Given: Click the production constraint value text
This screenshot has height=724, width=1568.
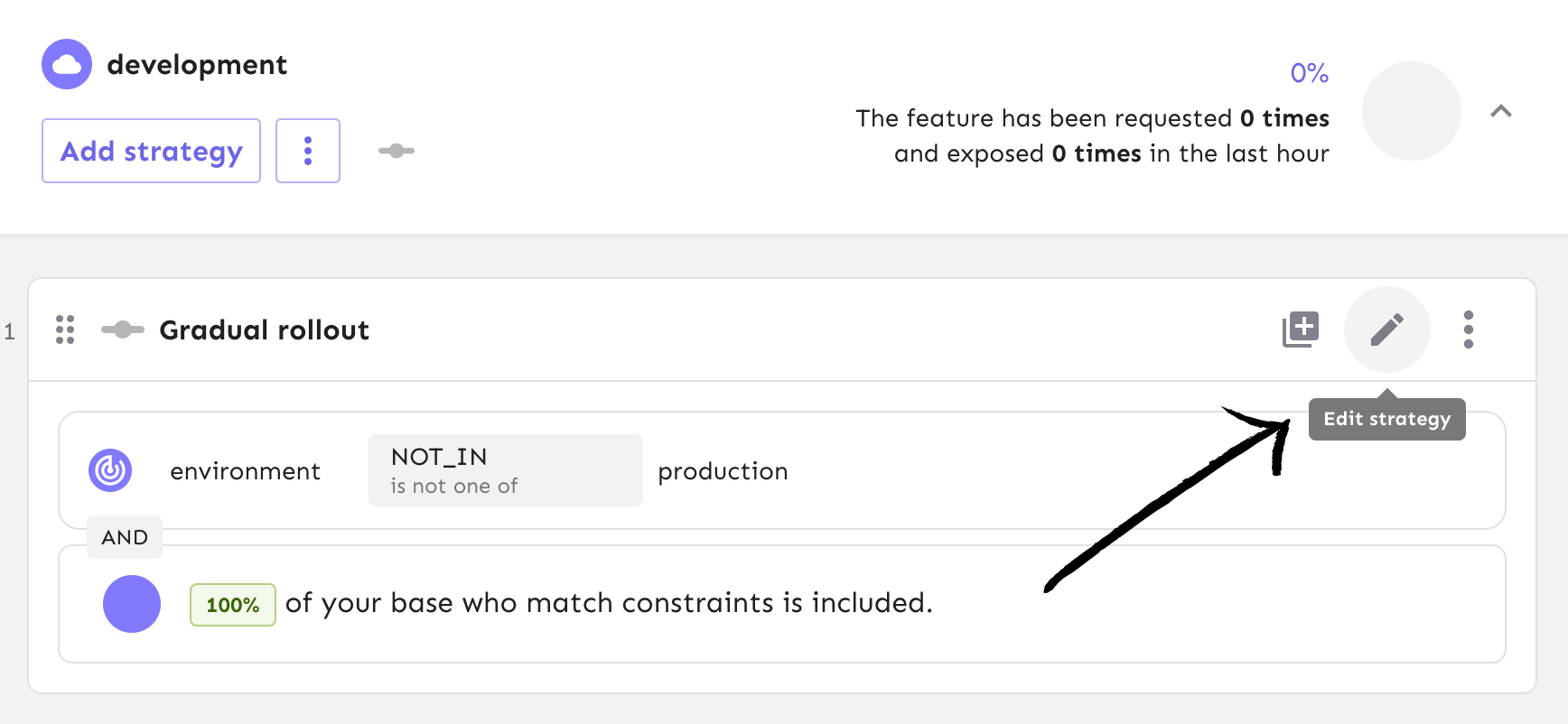Looking at the screenshot, I should [x=723, y=470].
